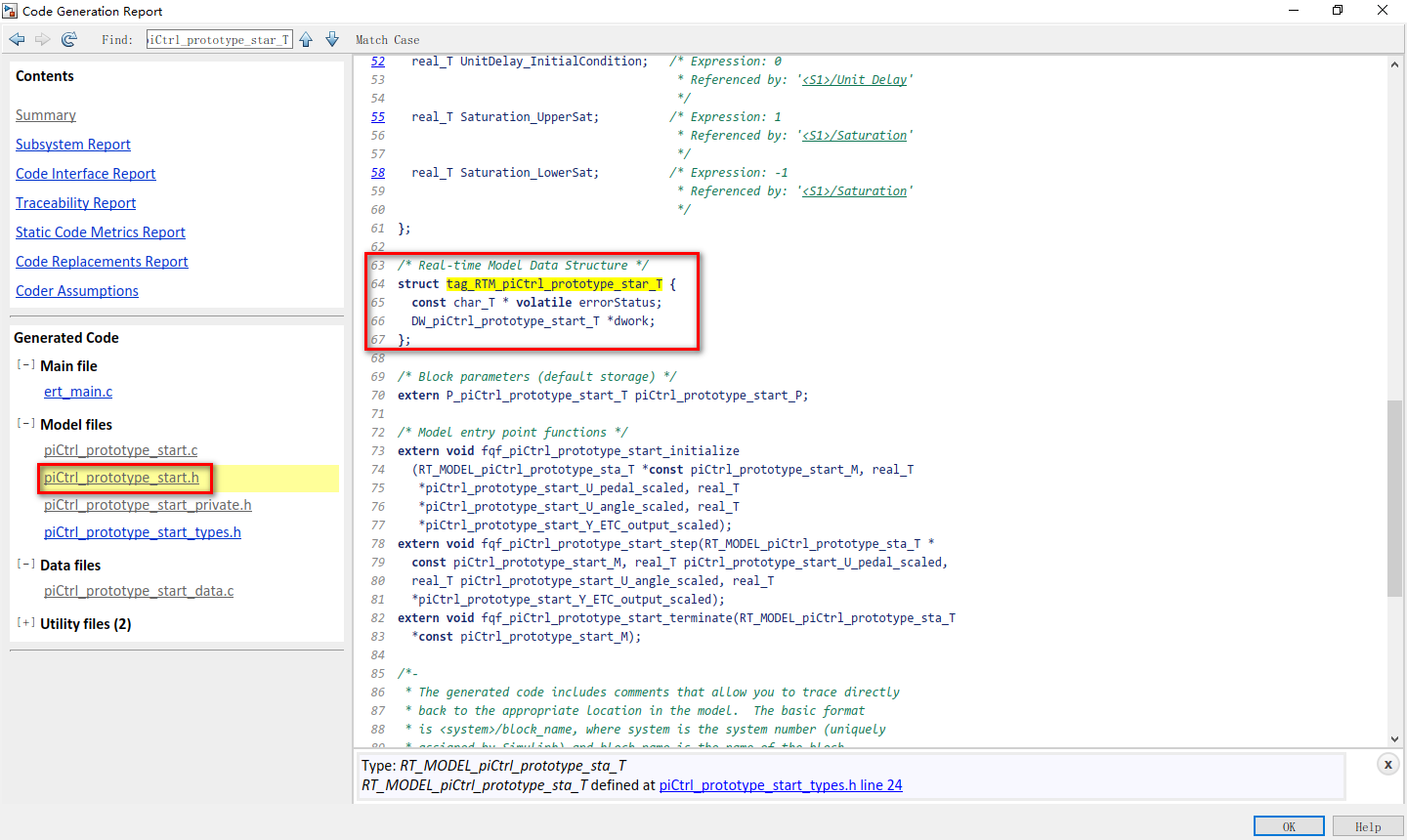Dismiss the type info pane with its X icon
This screenshot has height=840, width=1407.
(1387, 764)
